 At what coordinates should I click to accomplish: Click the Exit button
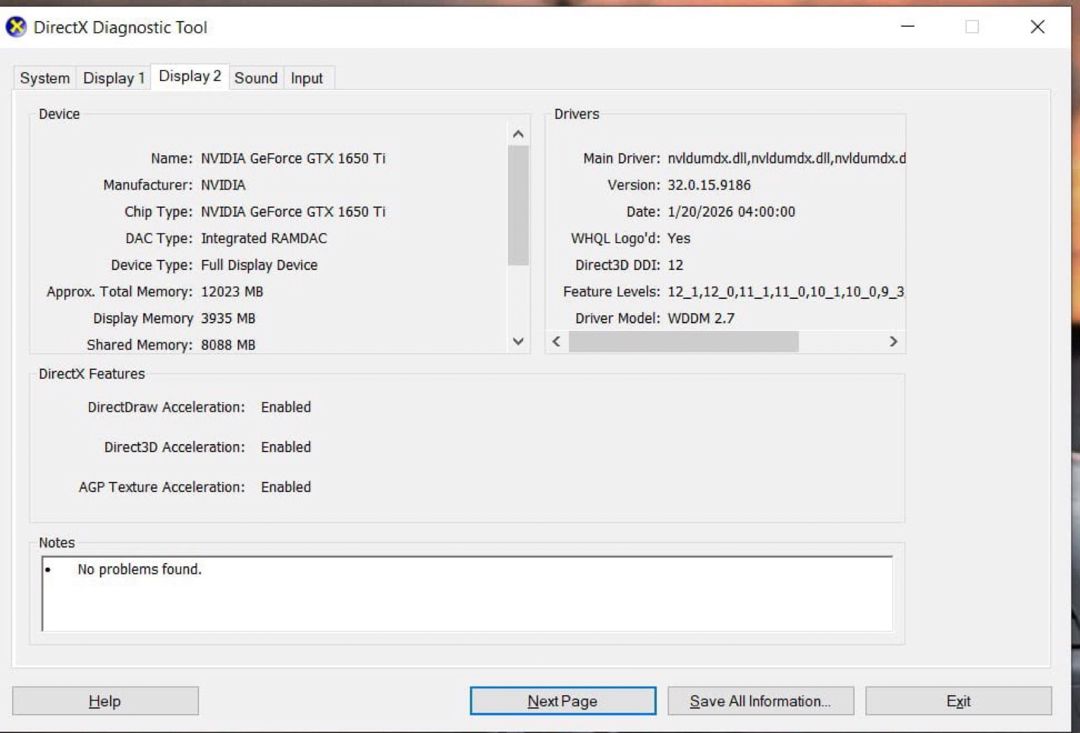click(x=958, y=701)
